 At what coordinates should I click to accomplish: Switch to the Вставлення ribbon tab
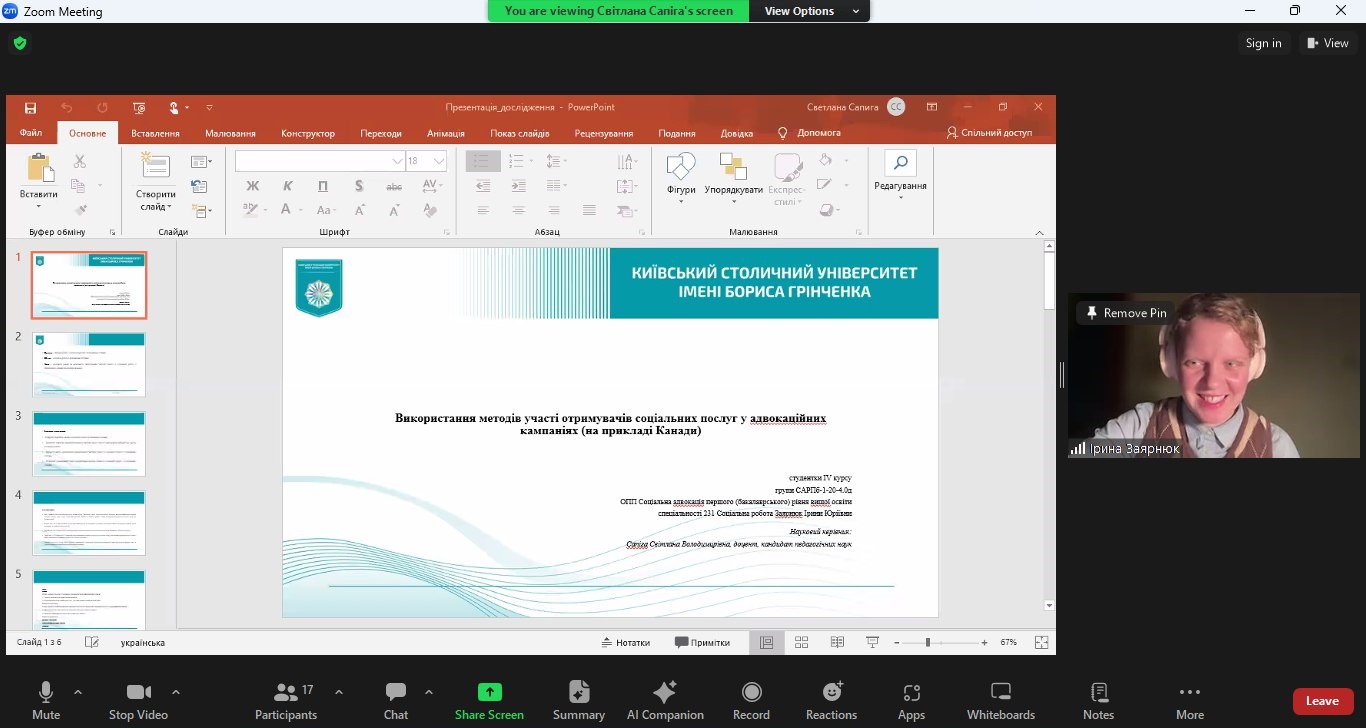click(155, 133)
